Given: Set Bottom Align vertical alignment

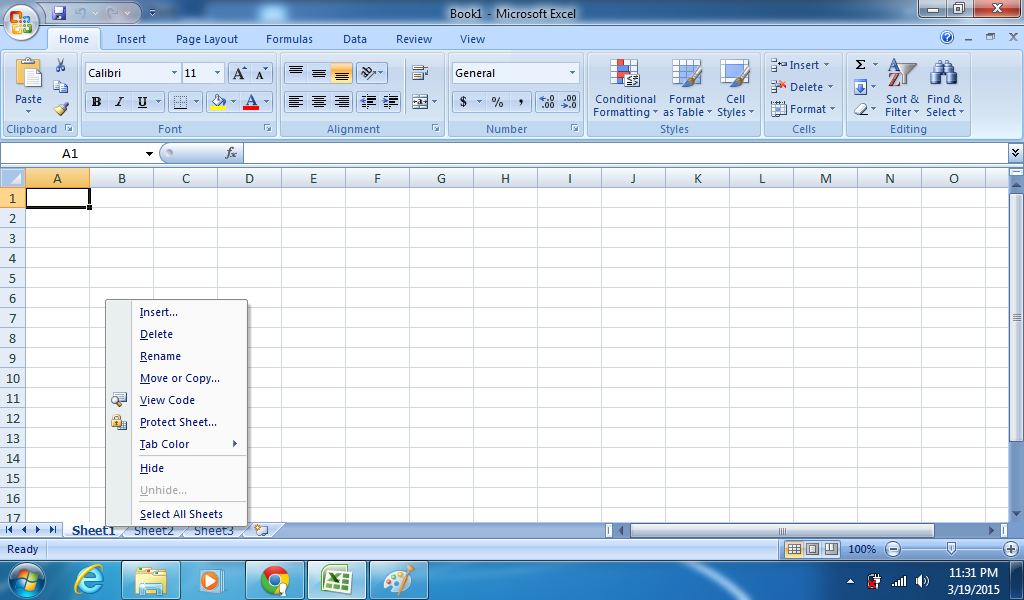Looking at the screenshot, I should tap(342, 72).
